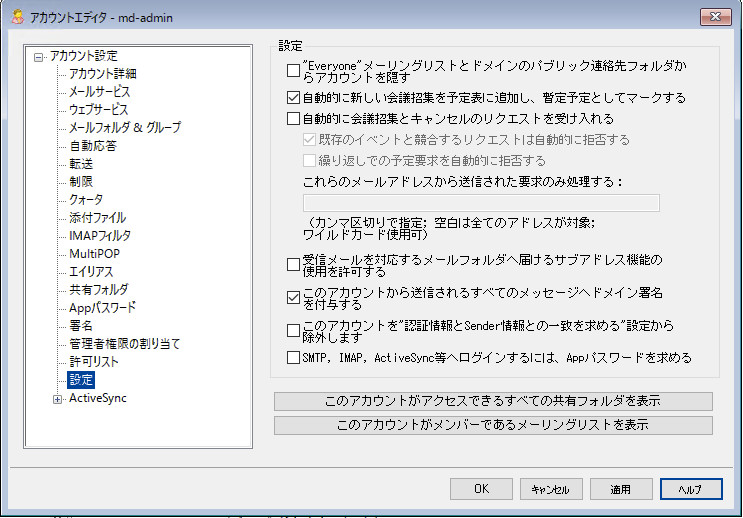Uncheck the domain signature checkbox
This screenshot has height=518, width=743.
pyautogui.click(x=293, y=297)
